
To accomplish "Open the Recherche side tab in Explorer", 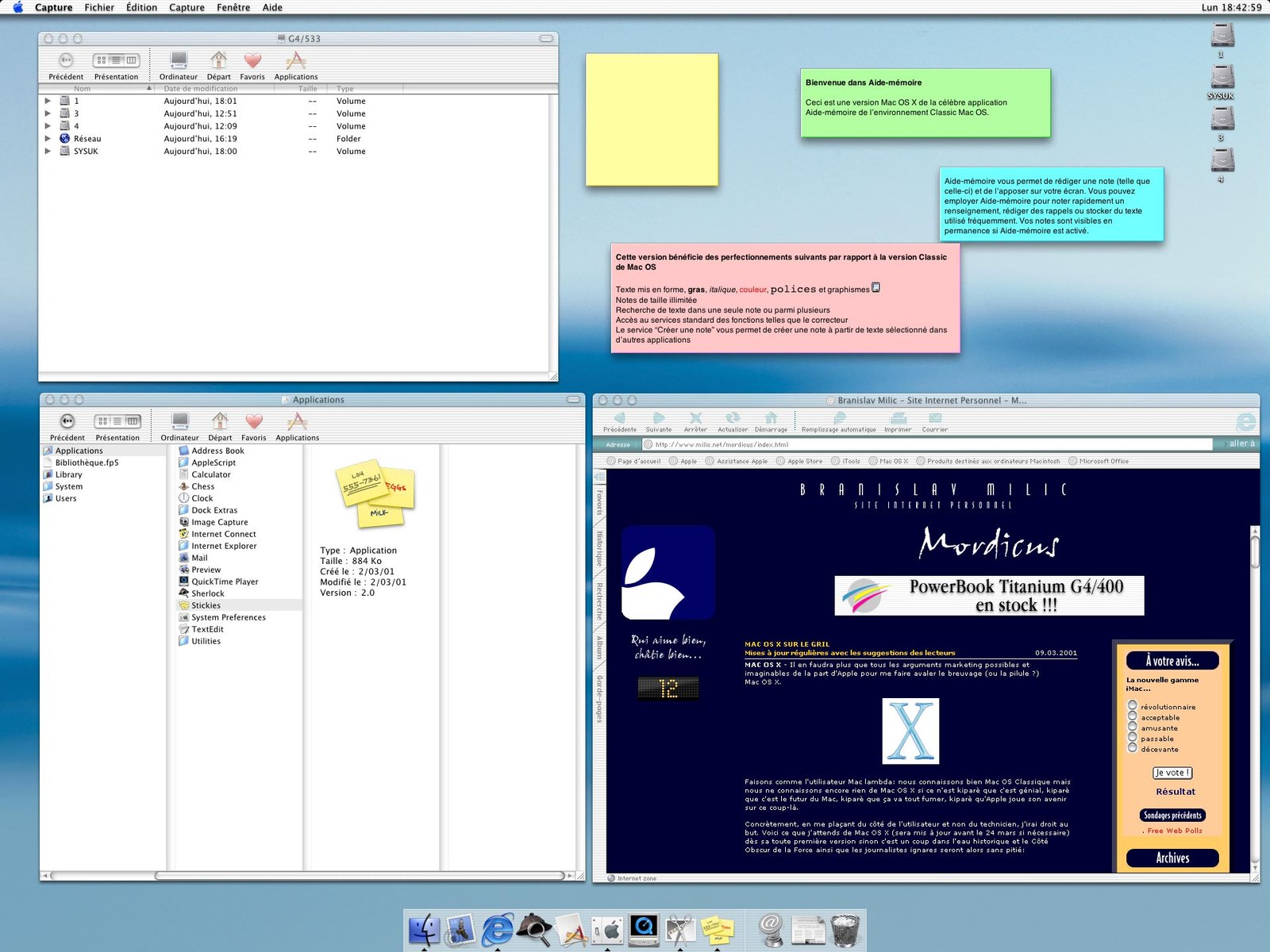I will point(599,601).
